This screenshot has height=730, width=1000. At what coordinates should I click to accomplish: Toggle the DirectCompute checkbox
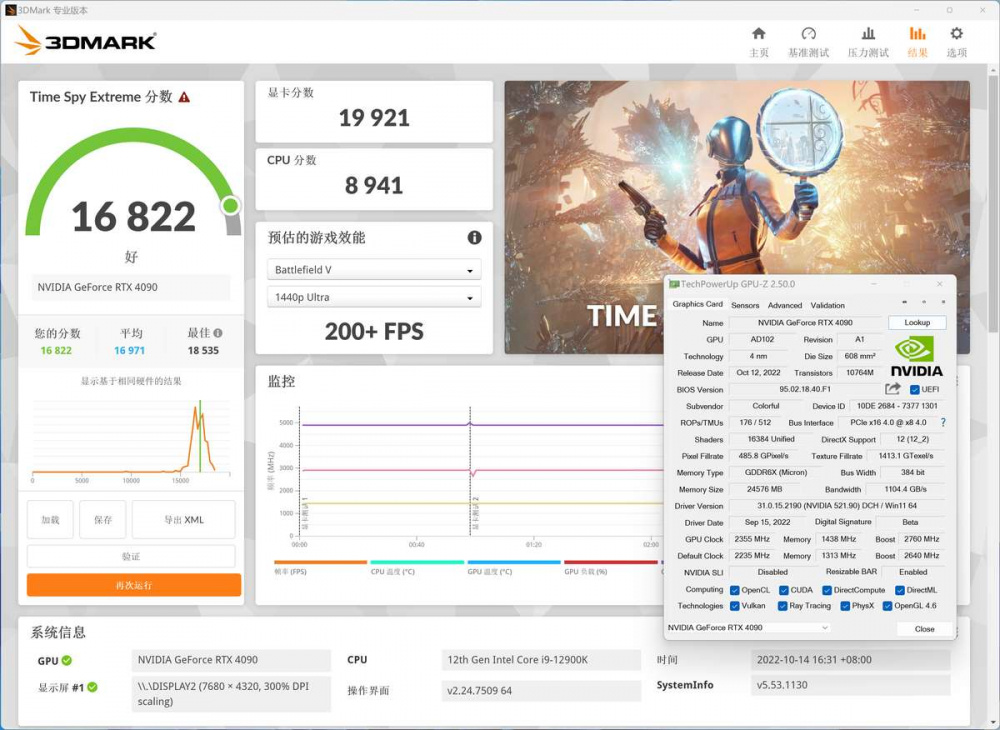(827, 590)
